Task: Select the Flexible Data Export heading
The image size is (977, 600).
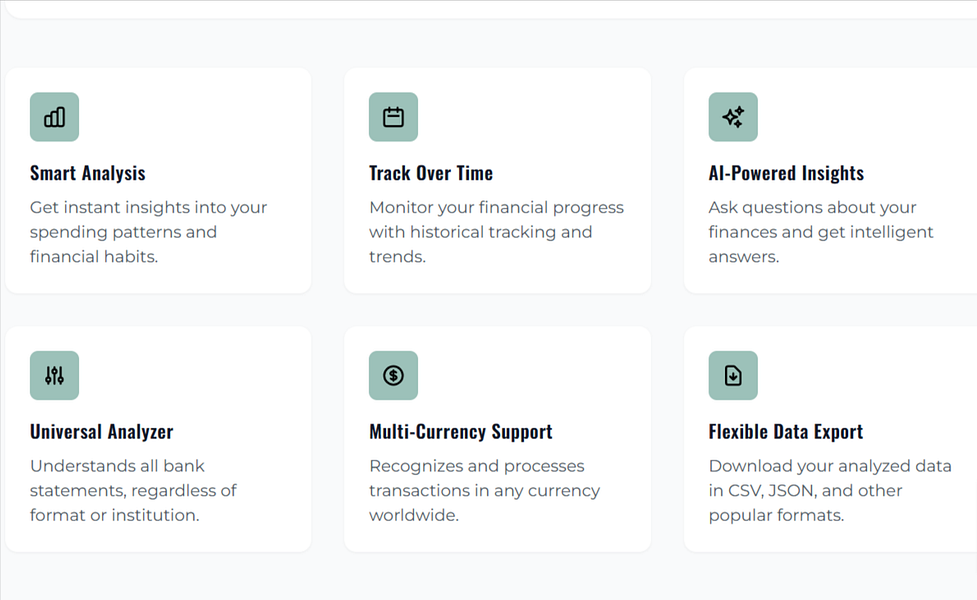Action: 786,432
